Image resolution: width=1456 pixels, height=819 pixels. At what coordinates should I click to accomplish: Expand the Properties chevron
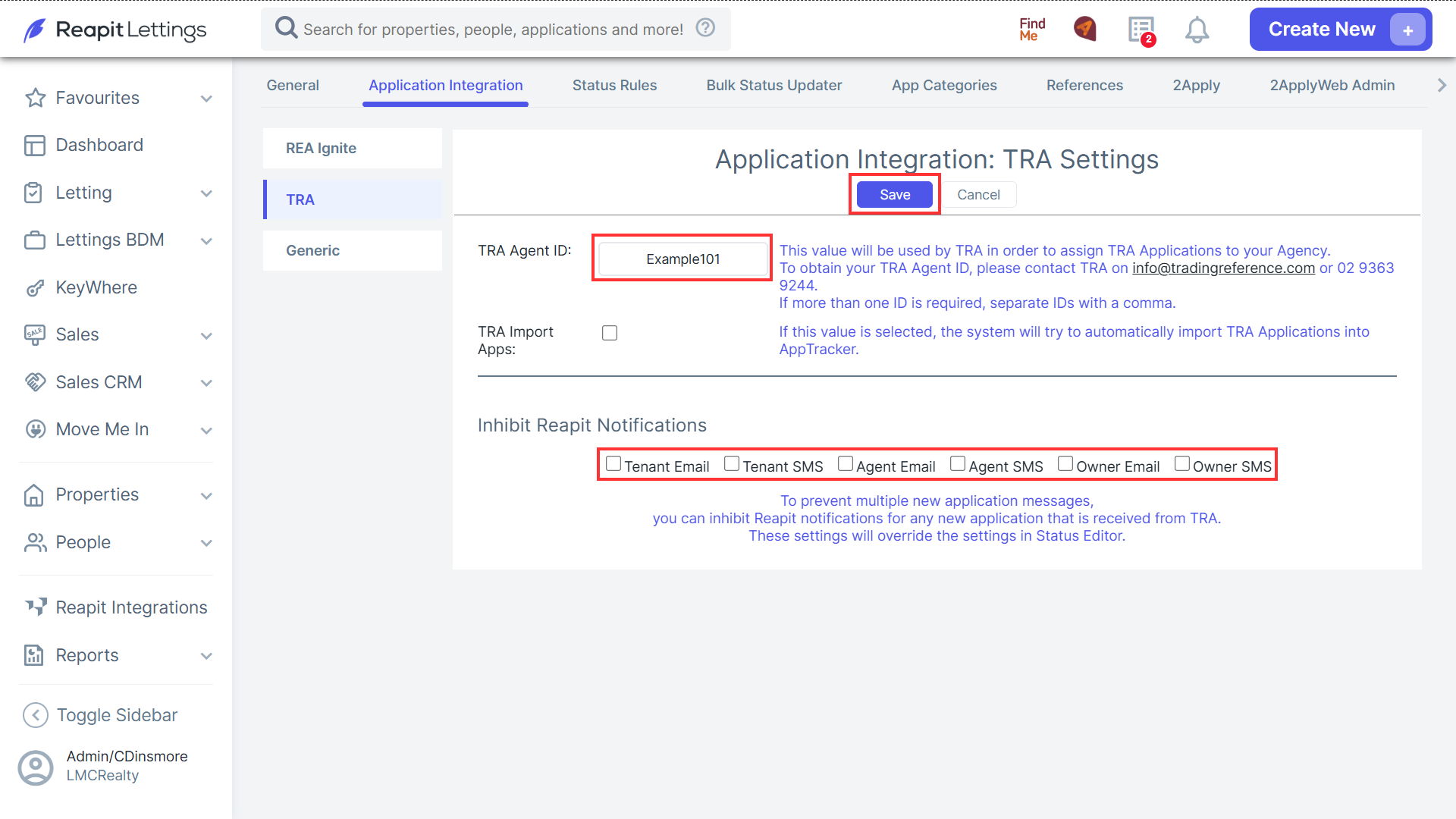206,496
